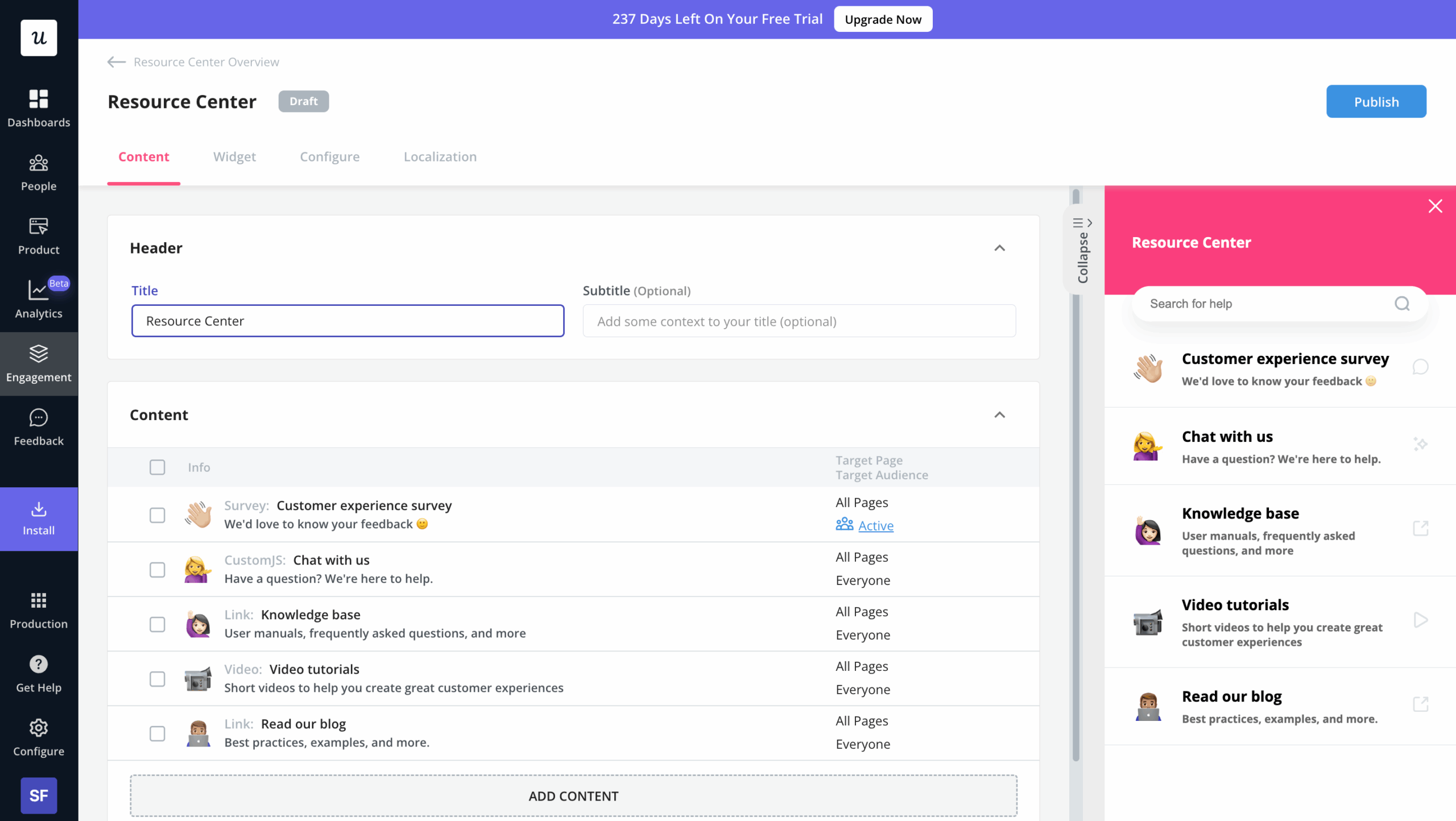Image resolution: width=1456 pixels, height=821 pixels.
Task: Collapse the Header section
Action: (1000, 248)
